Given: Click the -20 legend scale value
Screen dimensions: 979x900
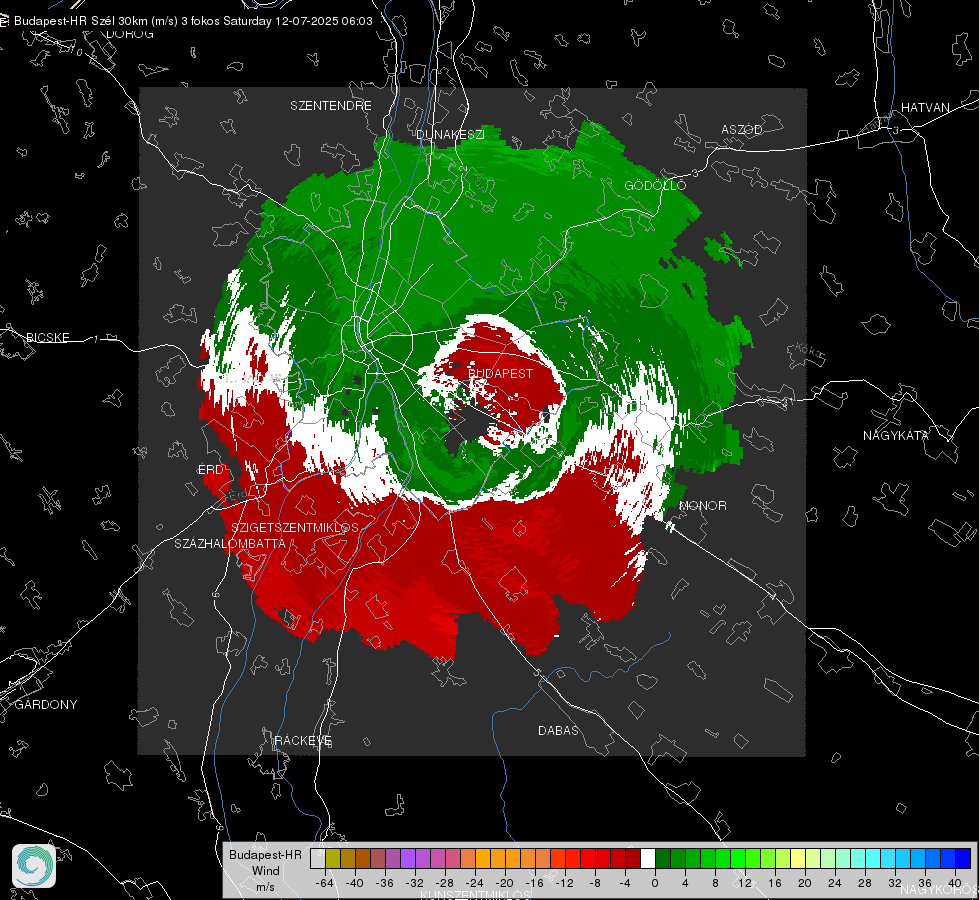Looking at the screenshot, I should pos(504,883).
